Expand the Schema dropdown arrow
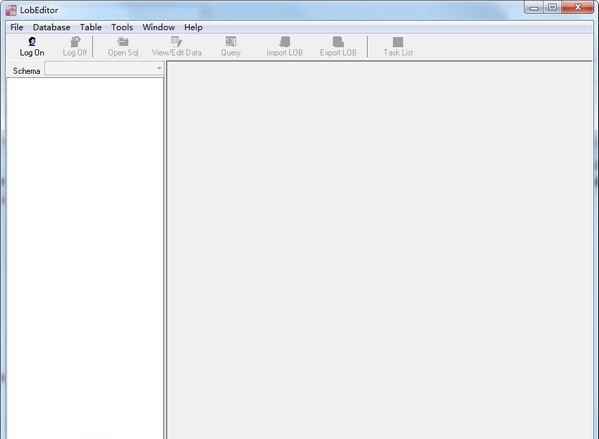 pos(159,68)
